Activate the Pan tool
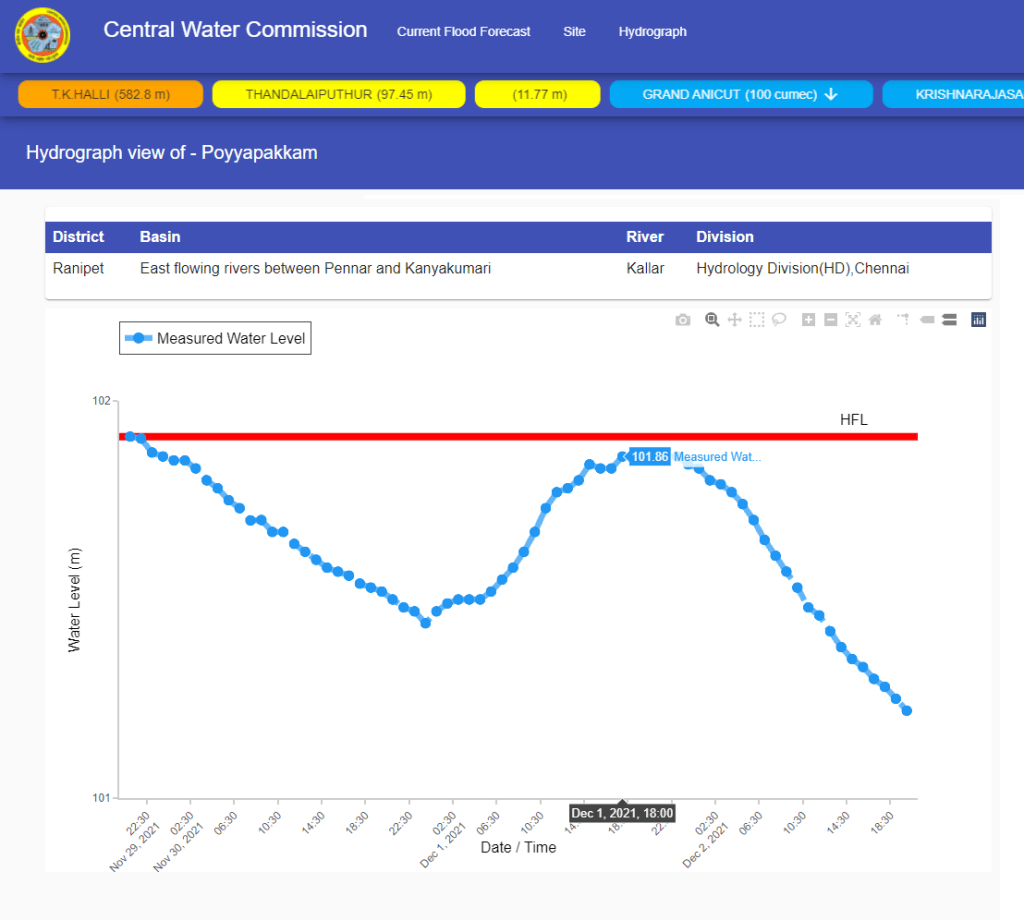The height and width of the screenshot is (920, 1024). pyautogui.click(x=734, y=320)
